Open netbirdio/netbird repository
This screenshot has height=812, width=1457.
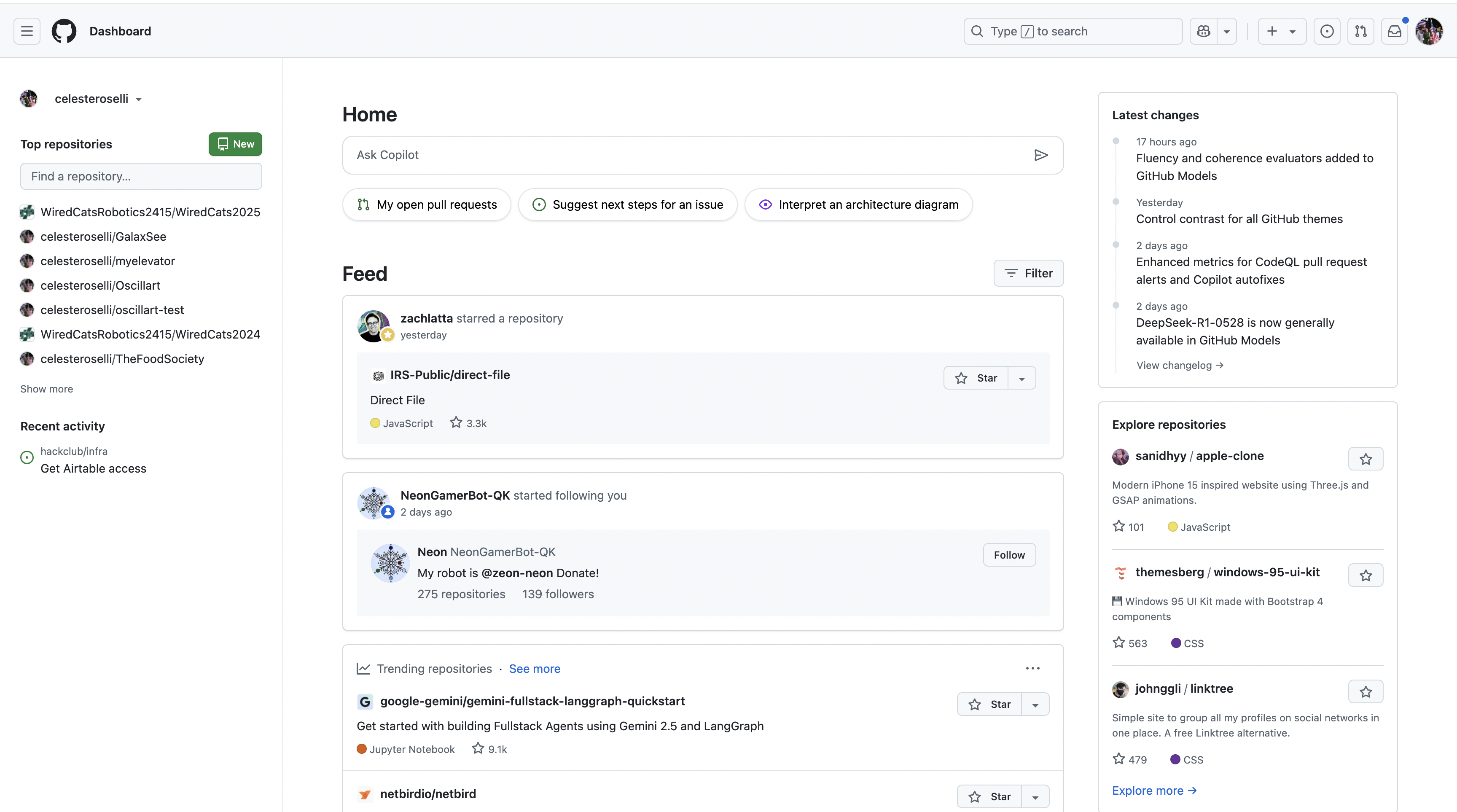click(427, 794)
